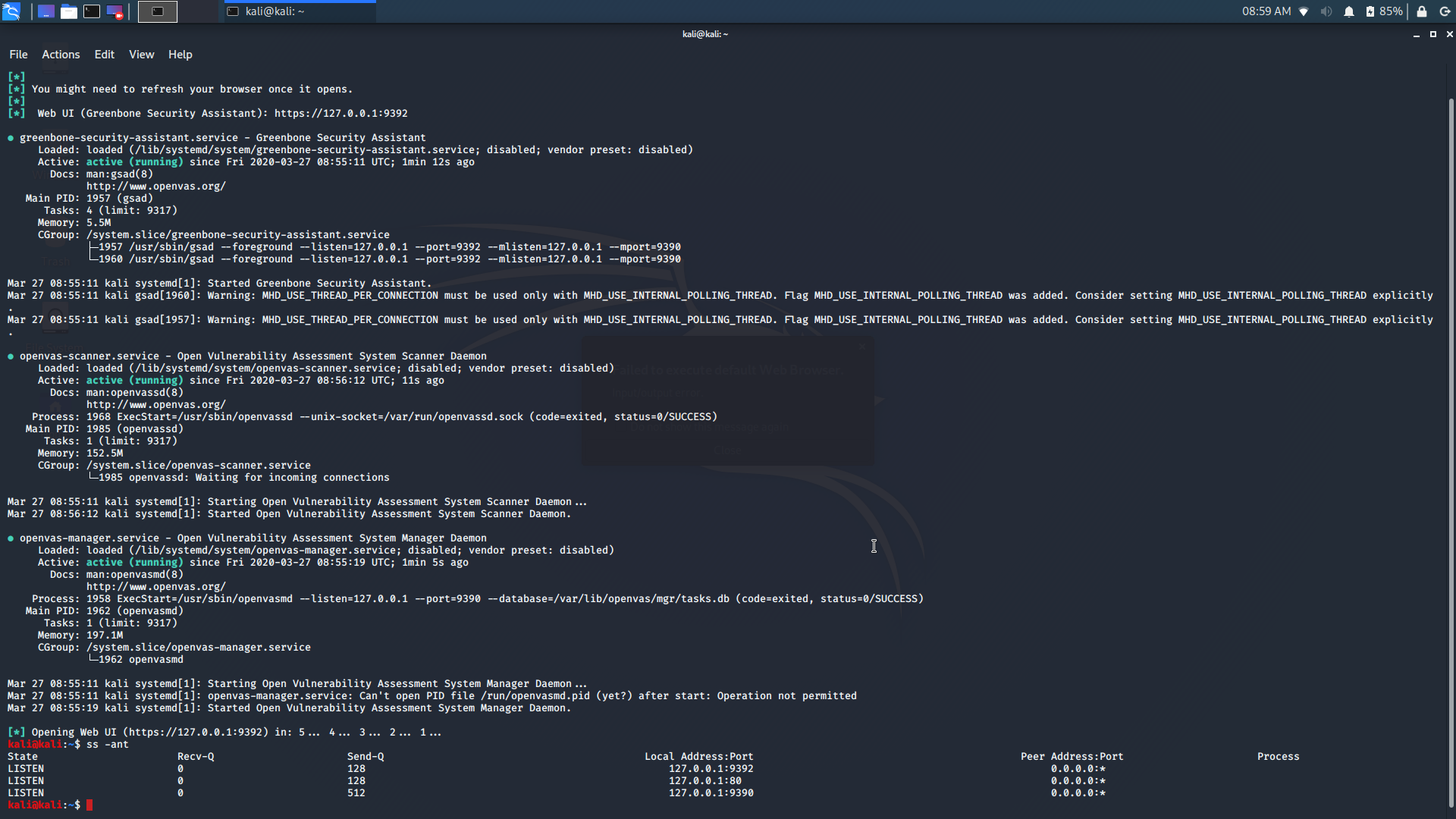This screenshot has height=819, width=1456.
Task: Open the Kali applications menu
Action: click(x=11, y=11)
